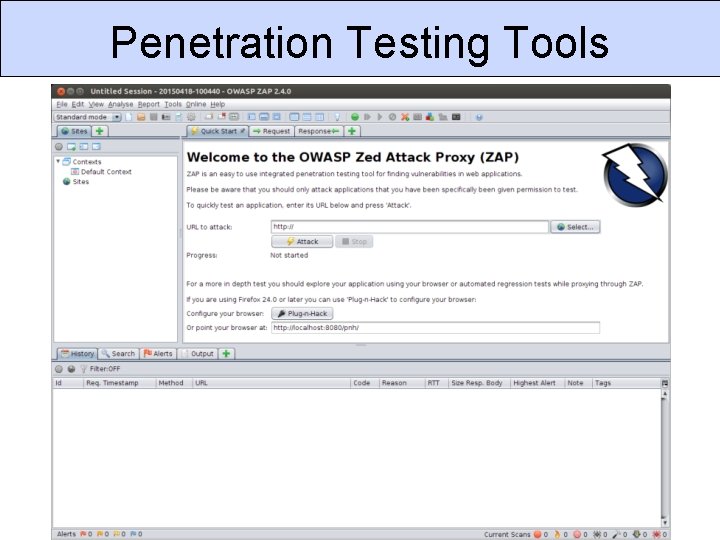This screenshot has height=540, width=720.
Task: Click the Snapshot Session toolbar icon
Action: point(166,117)
